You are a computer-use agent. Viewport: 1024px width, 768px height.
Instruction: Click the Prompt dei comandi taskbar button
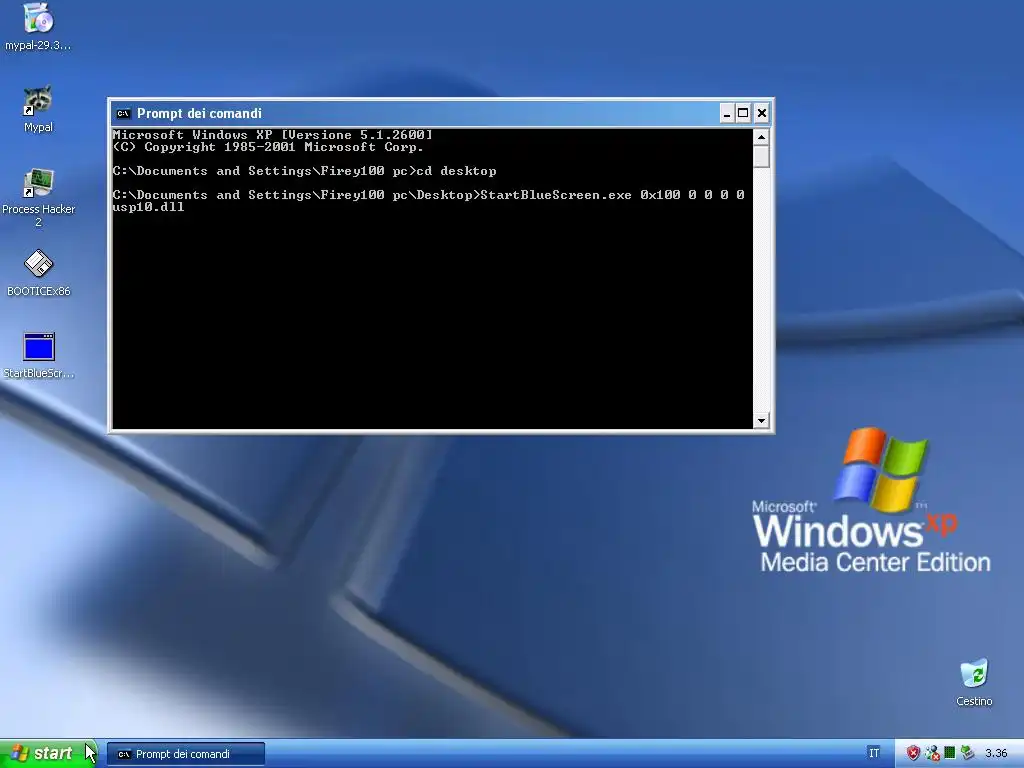pos(186,754)
